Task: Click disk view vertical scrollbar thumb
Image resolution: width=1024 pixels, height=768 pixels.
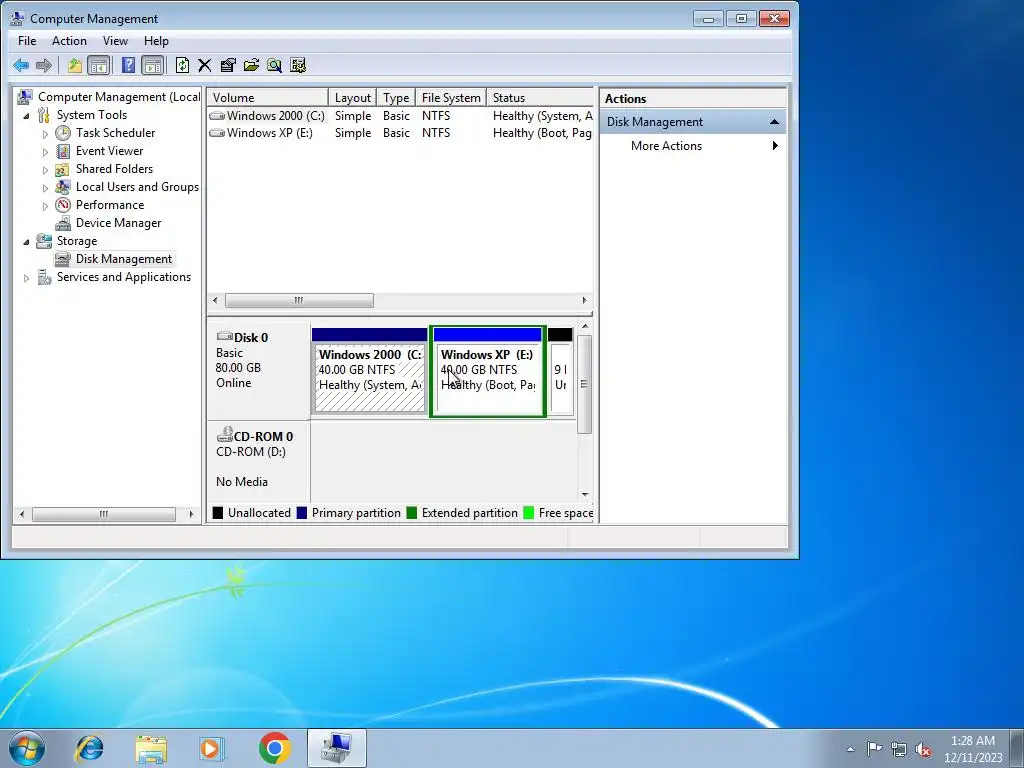Action: (x=584, y=384)
